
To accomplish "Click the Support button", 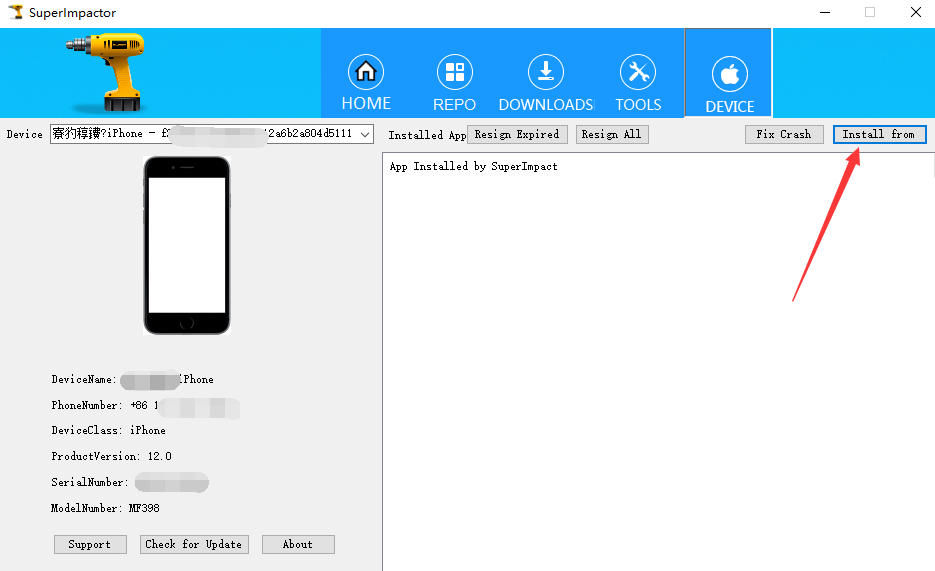I will [x=90, y=544].
